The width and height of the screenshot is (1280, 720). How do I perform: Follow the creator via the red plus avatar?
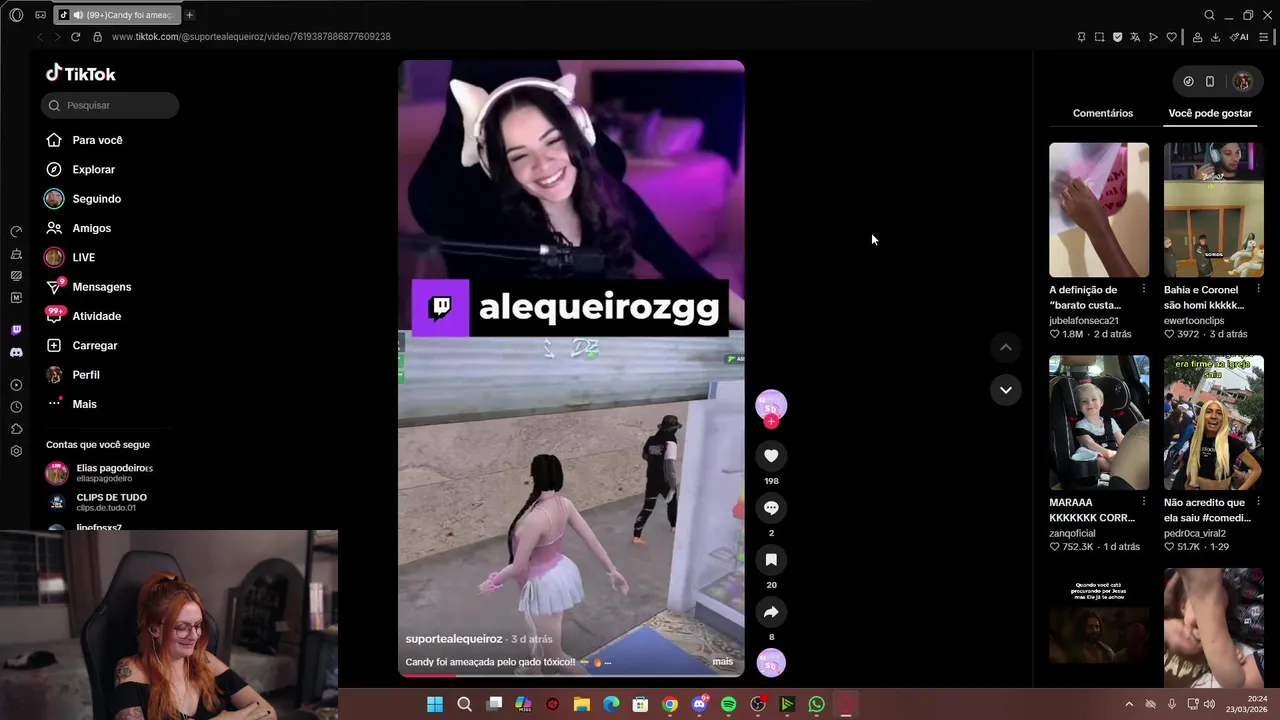771,422
